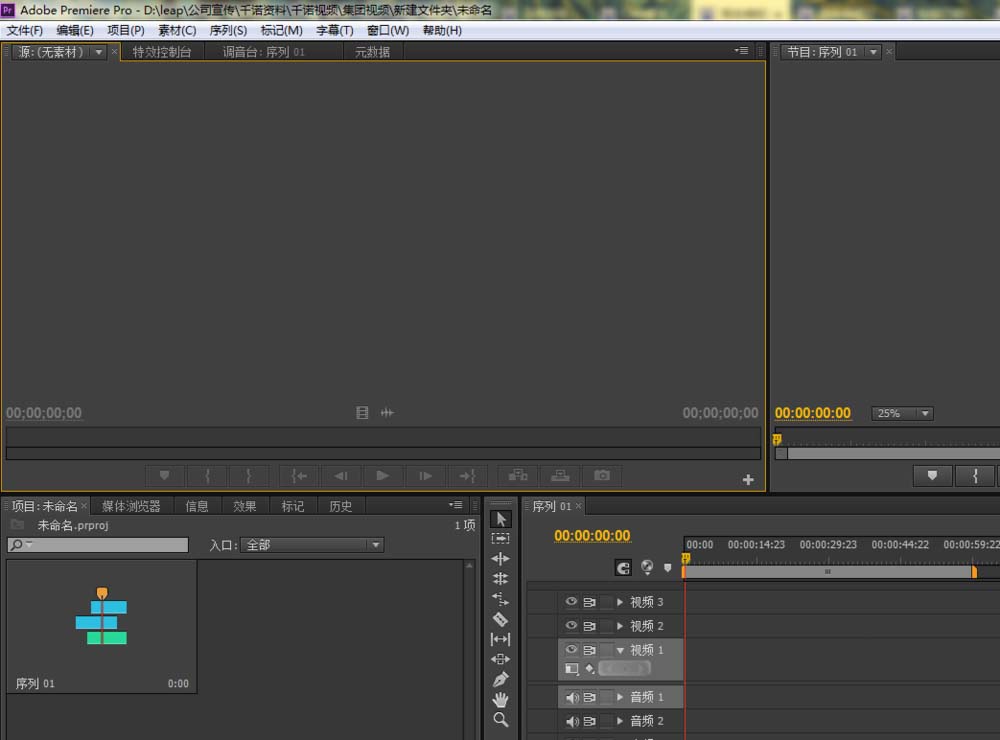Toggle sync lock on 视频 2 track
Image resolution: width=1000 pixels, height=740 pixels.
pyautogui.click(x=589, y=626)
